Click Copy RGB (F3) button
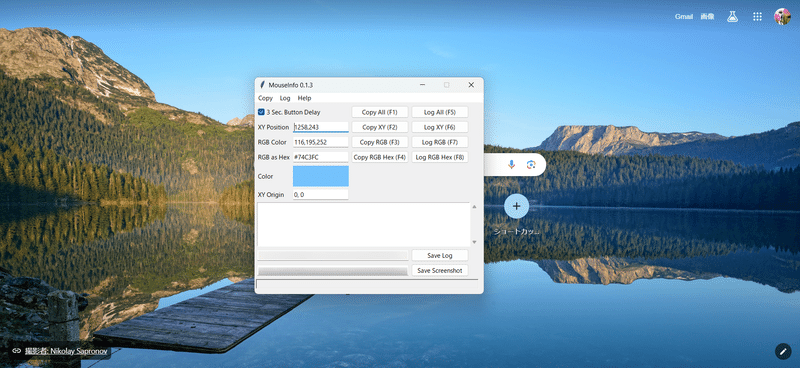 coord(380,142)
